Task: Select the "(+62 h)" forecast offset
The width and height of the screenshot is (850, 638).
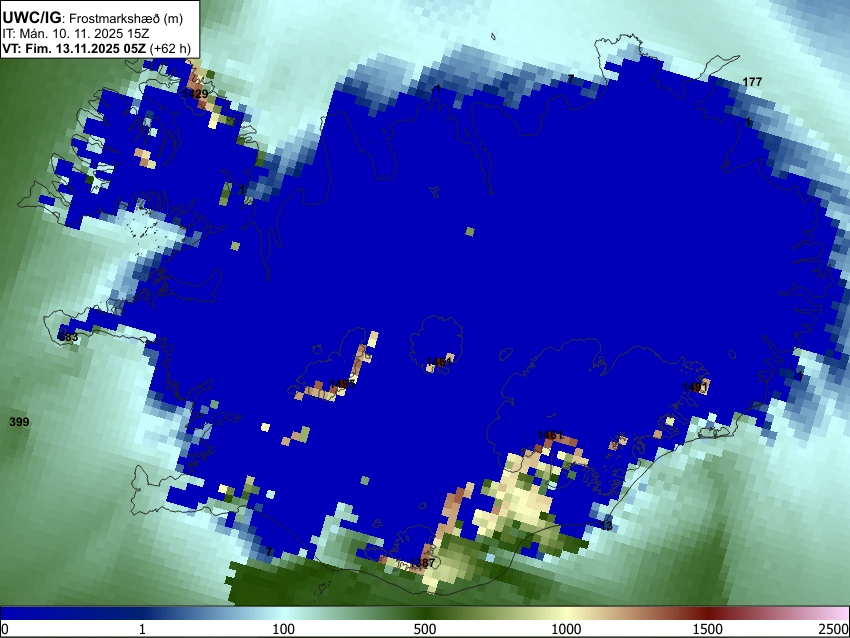Action: 170,48
